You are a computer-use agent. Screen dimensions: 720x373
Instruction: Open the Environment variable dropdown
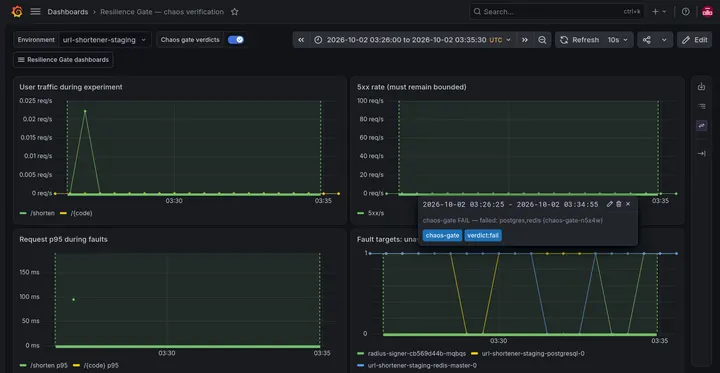pos(105,40)
